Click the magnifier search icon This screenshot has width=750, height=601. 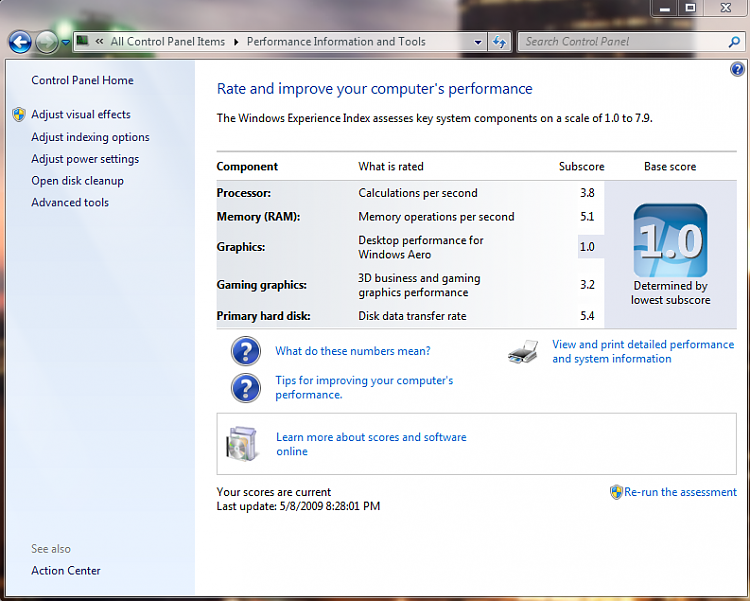734,42
